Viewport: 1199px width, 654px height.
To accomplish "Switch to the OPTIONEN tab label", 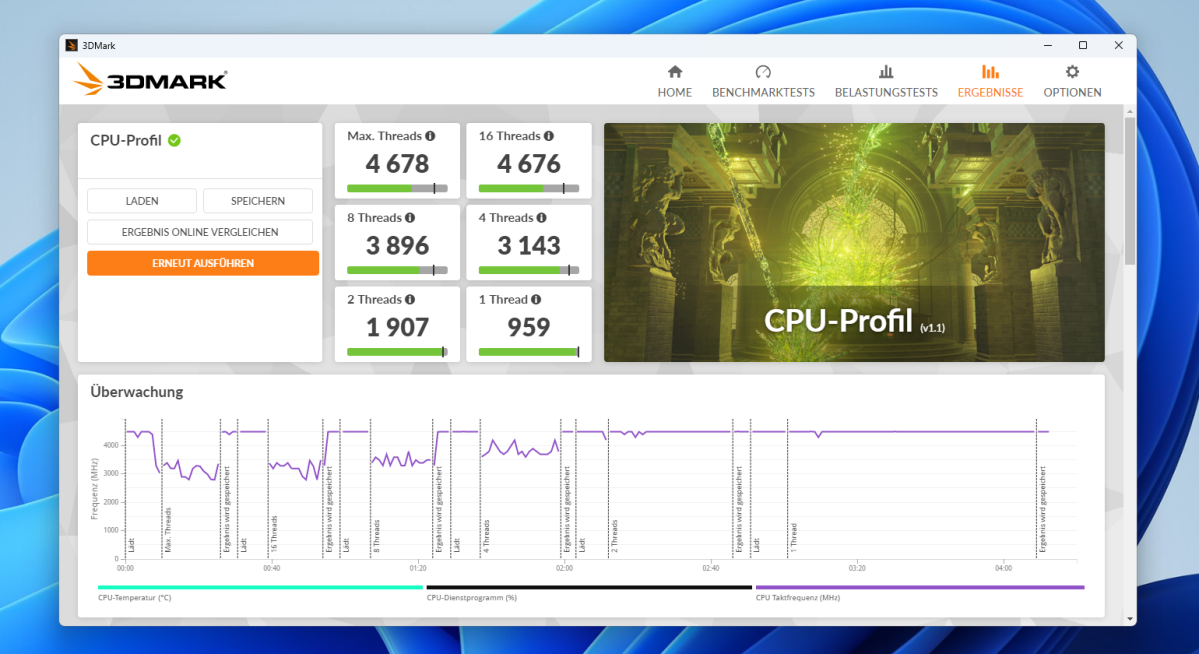I will [x=1072, y=93].
